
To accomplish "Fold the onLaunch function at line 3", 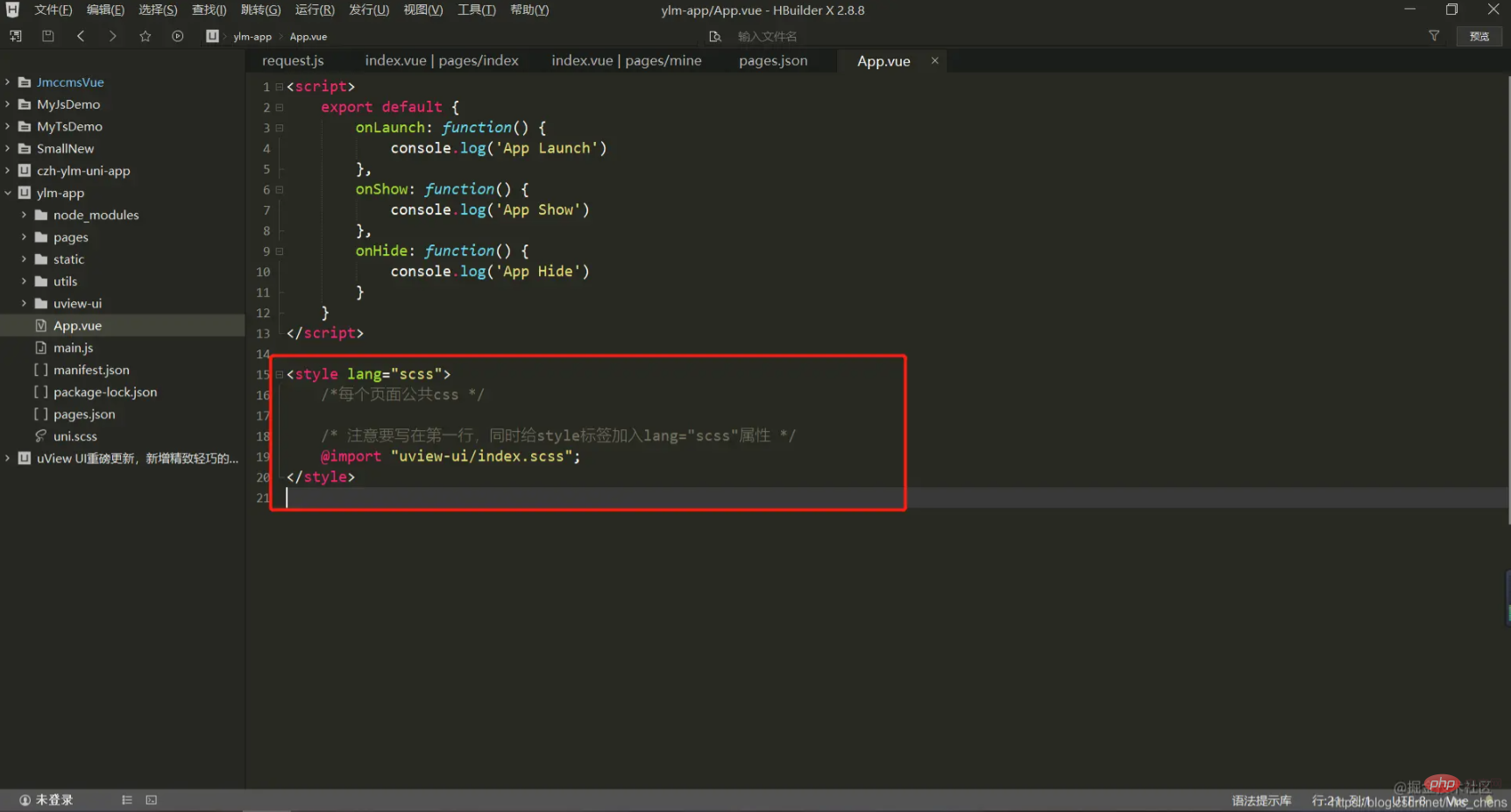I will click(280, 128).
